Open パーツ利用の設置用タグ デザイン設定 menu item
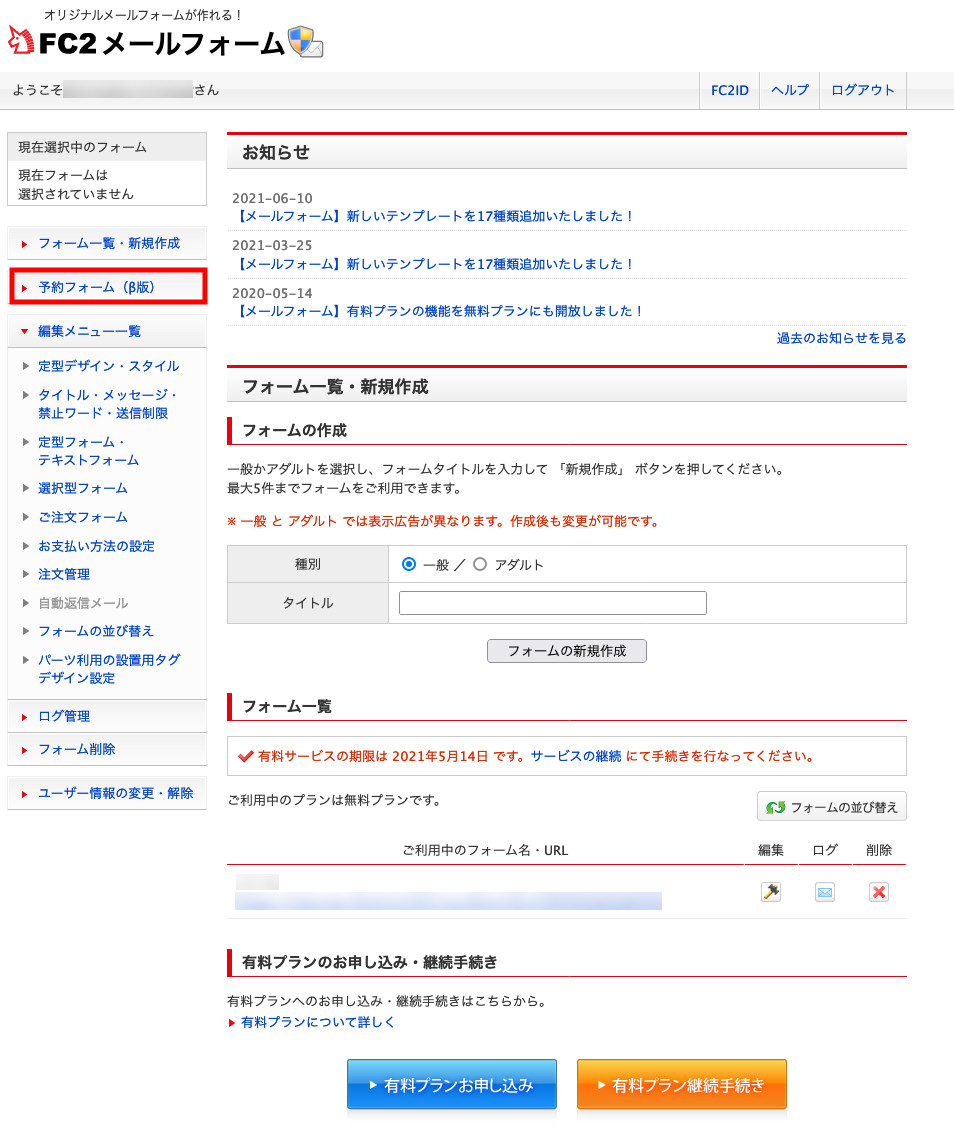This screenshot has height=1148, width=954. coord(109,669)
